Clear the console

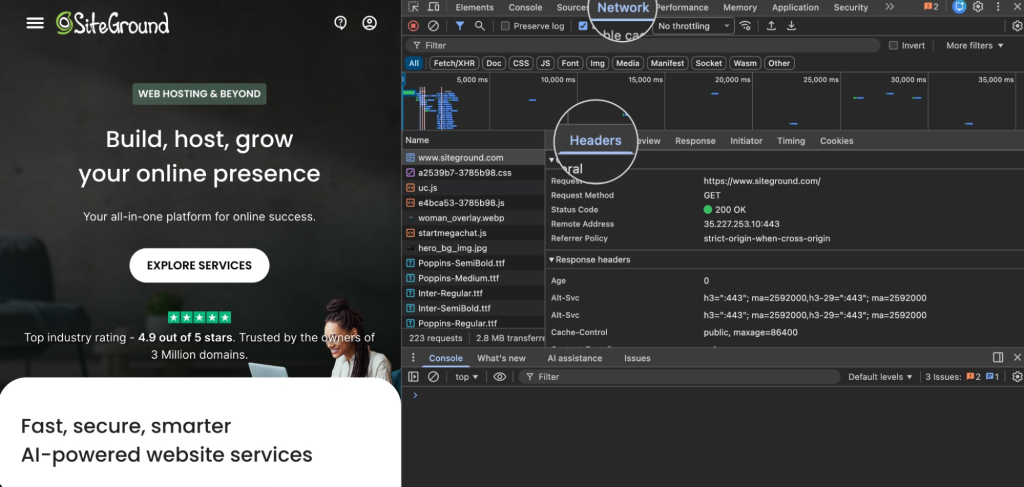pyautogui.click(x=433, y=377)
